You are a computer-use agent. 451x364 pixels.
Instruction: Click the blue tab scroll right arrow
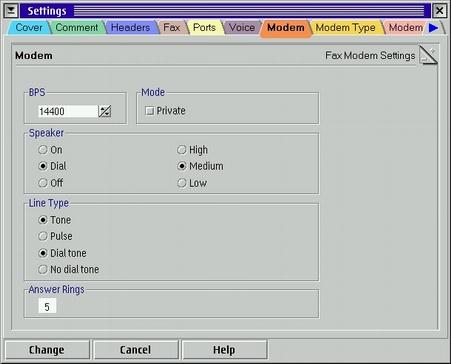(433, 28)
